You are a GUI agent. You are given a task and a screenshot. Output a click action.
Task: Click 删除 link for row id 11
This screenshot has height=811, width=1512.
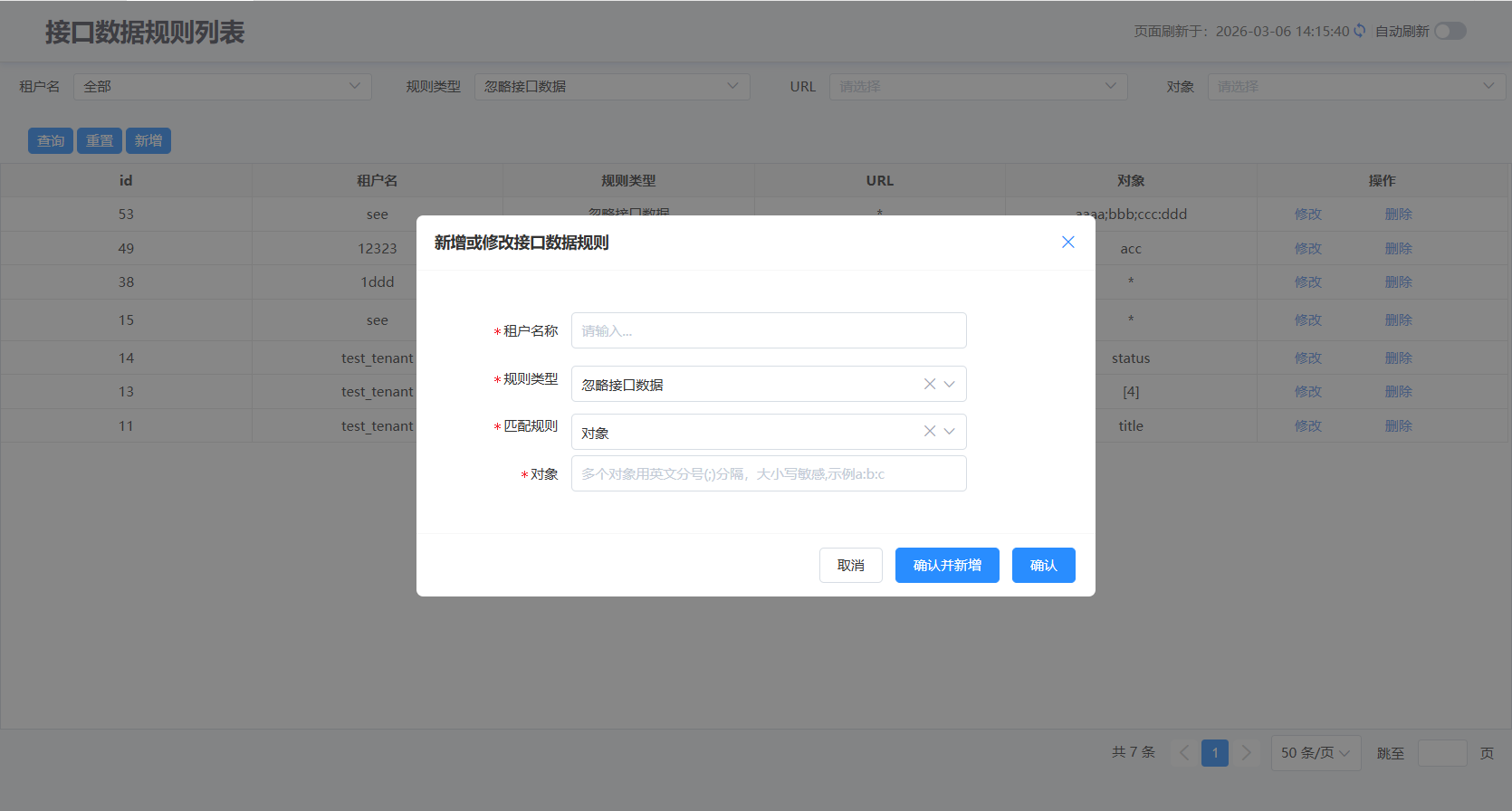[x=1398, y=426]
